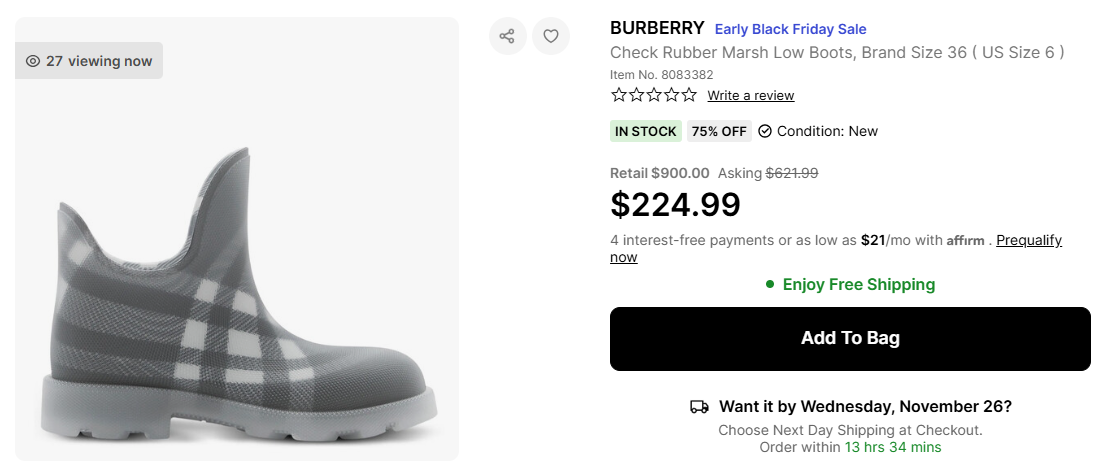The height and width of the screenshot is (473, 1098).
Task: Click the Burberry boot product image
Action: click(x=237, y=300)
